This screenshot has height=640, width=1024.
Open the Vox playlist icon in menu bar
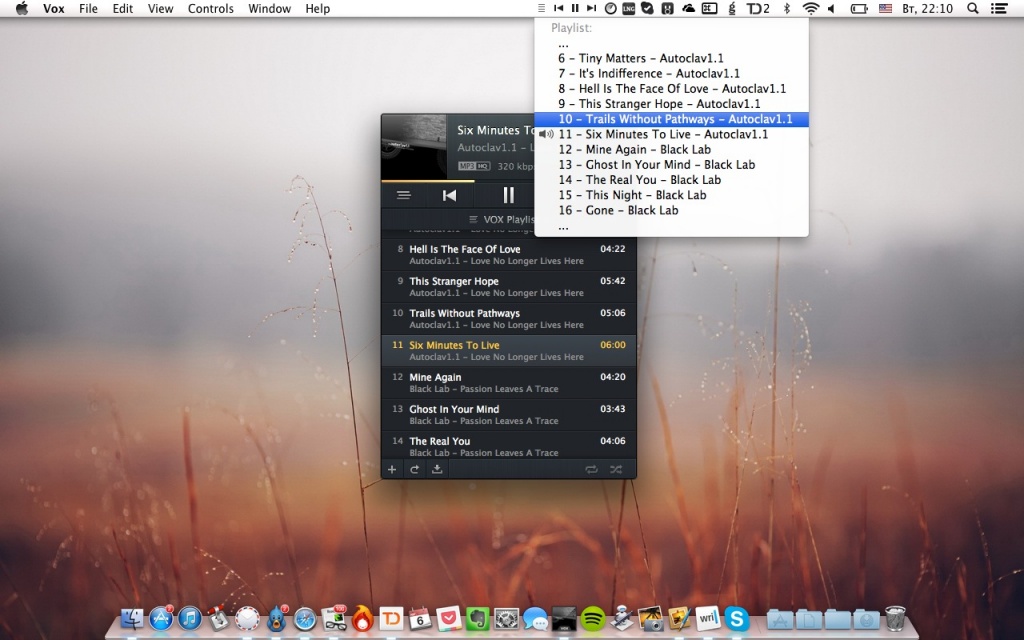point(542,8)
